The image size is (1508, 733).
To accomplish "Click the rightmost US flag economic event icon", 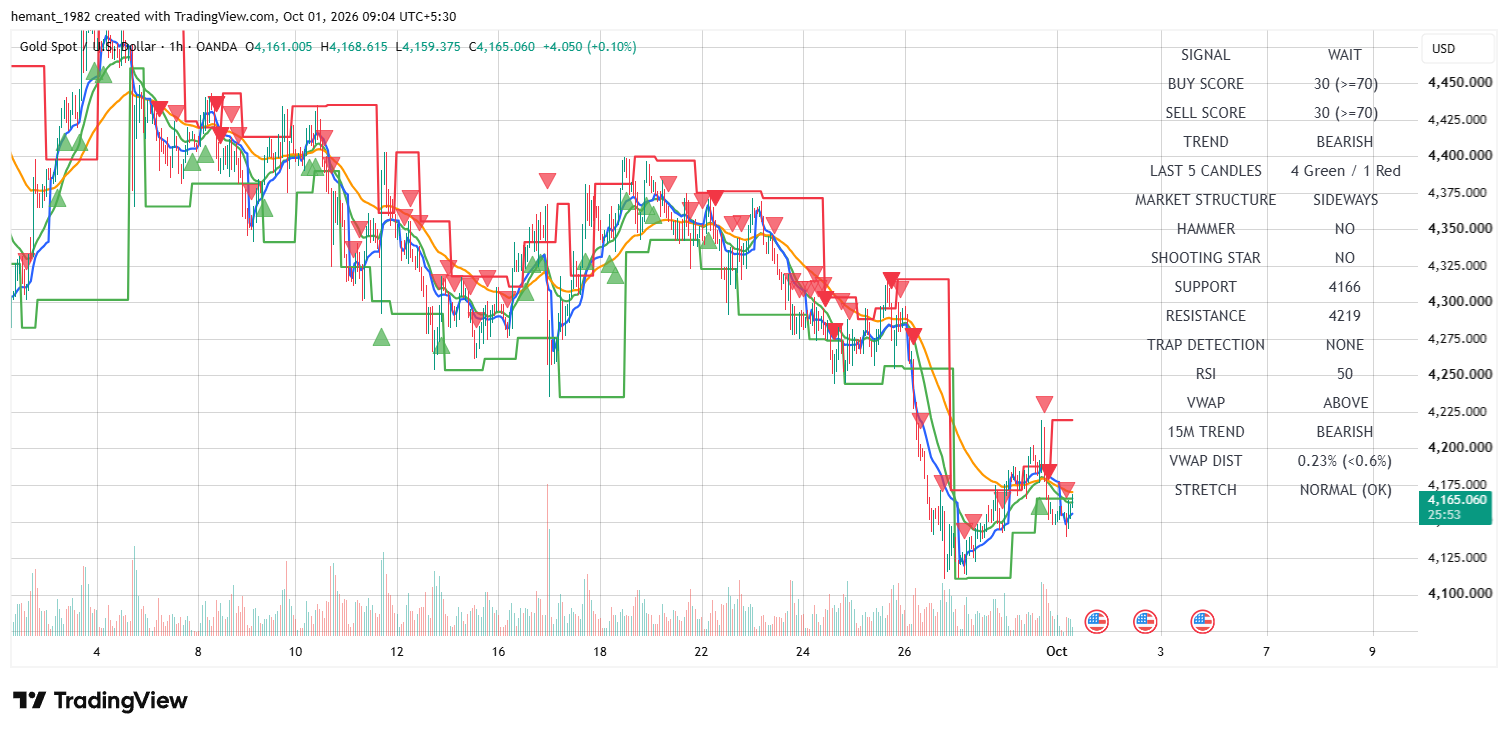I will pos(1203,622).
